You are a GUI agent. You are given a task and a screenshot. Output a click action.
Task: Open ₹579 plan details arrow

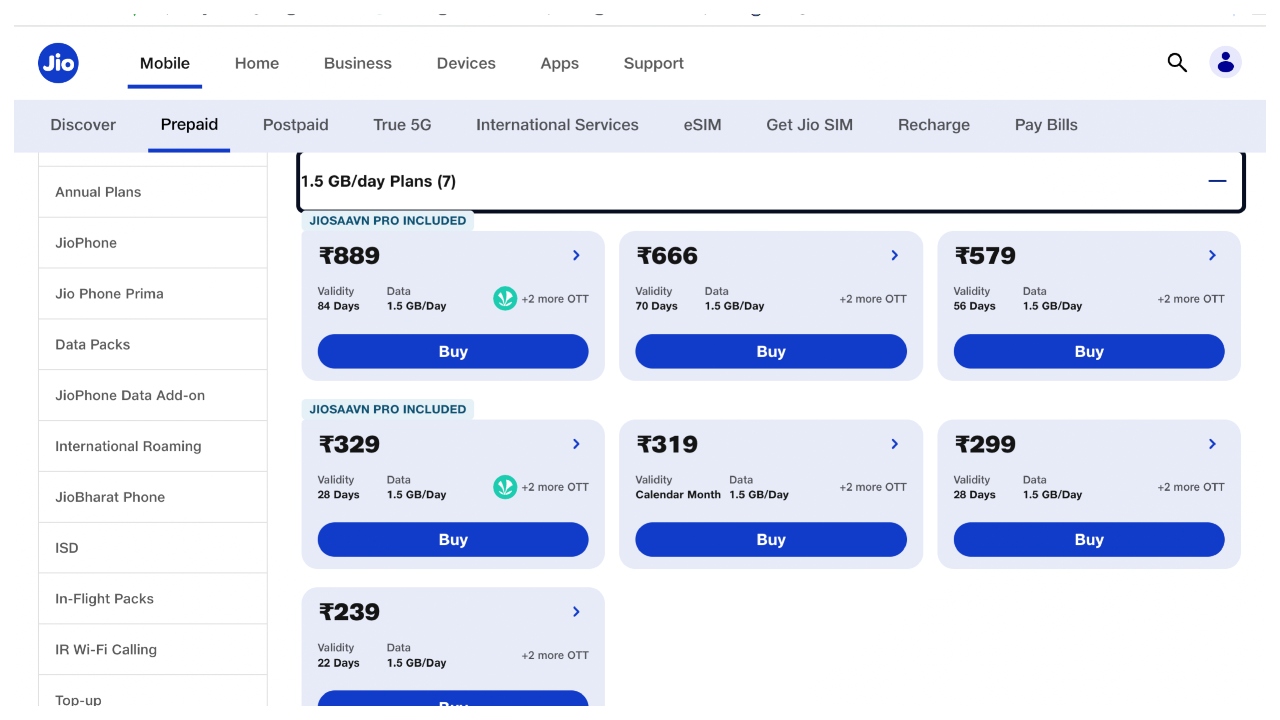coord(1212,256)
